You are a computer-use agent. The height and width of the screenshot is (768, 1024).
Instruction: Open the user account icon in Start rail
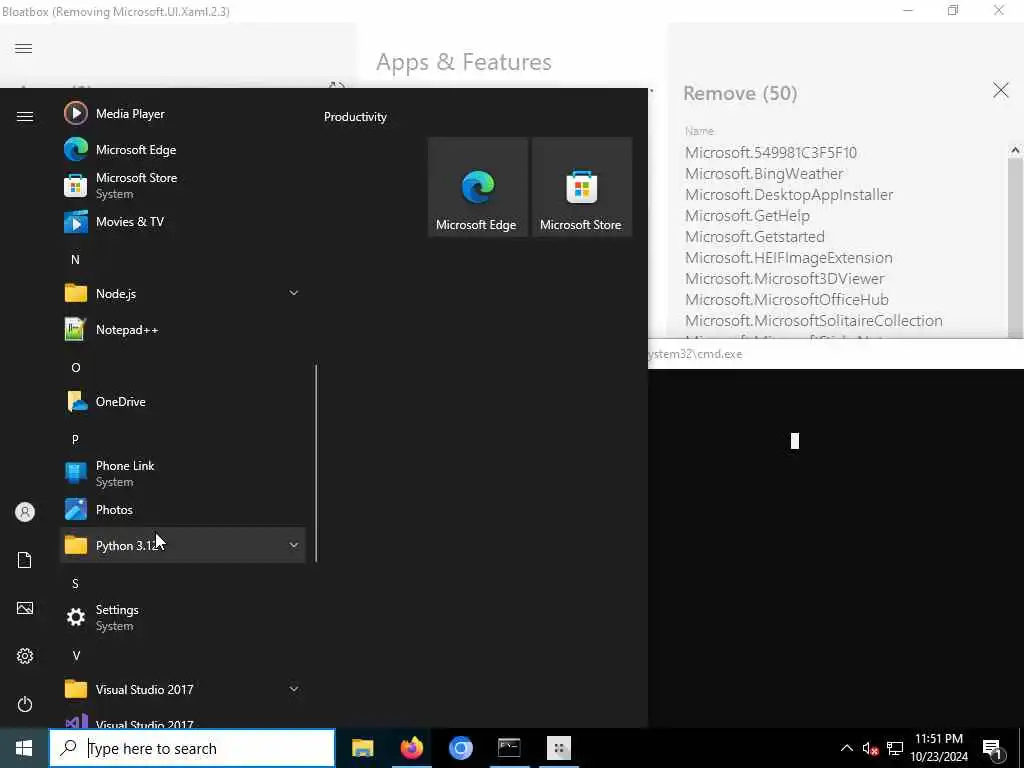coord(25,512)
